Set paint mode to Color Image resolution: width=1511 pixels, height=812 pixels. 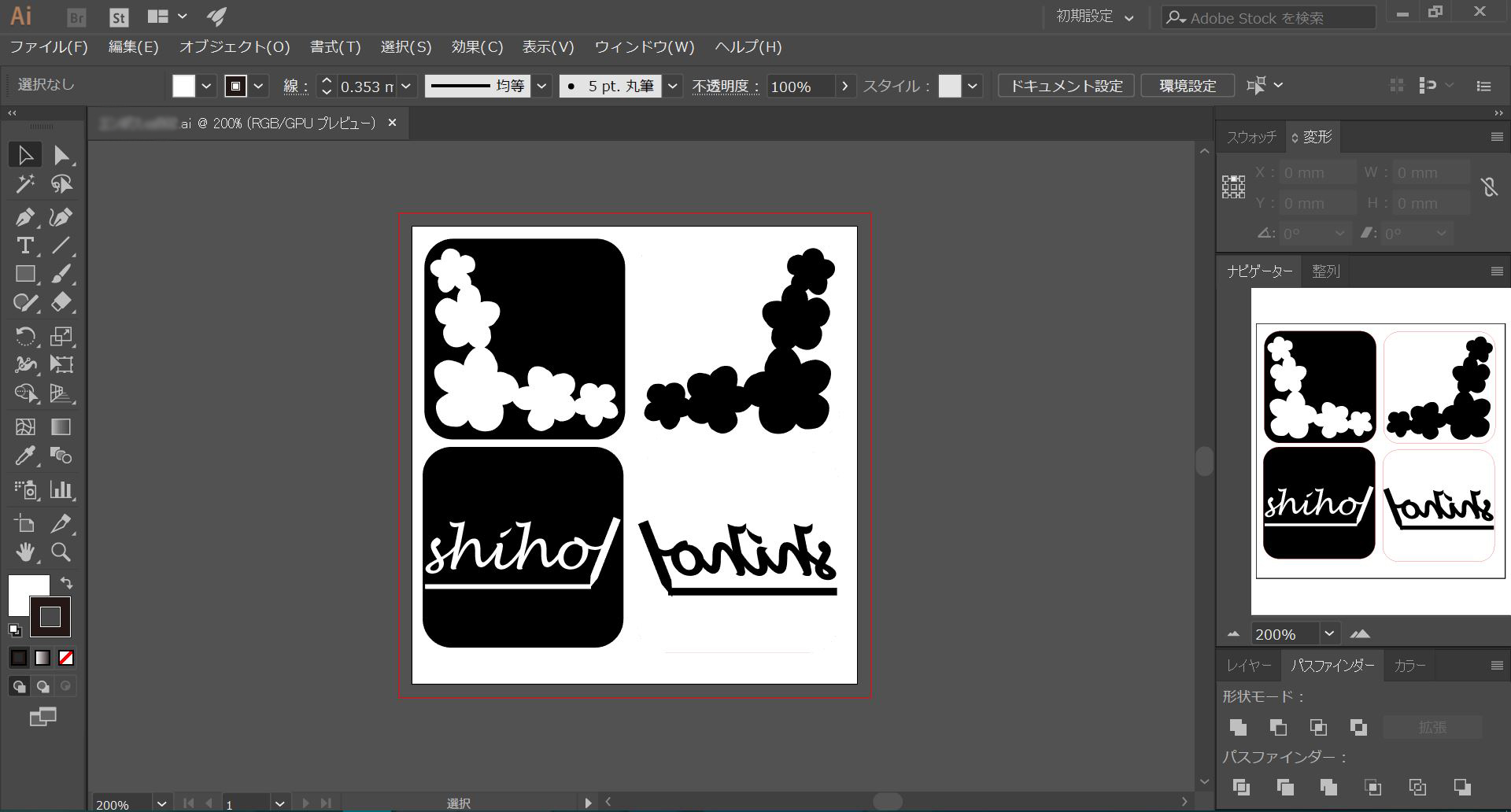tap(19, 658)
